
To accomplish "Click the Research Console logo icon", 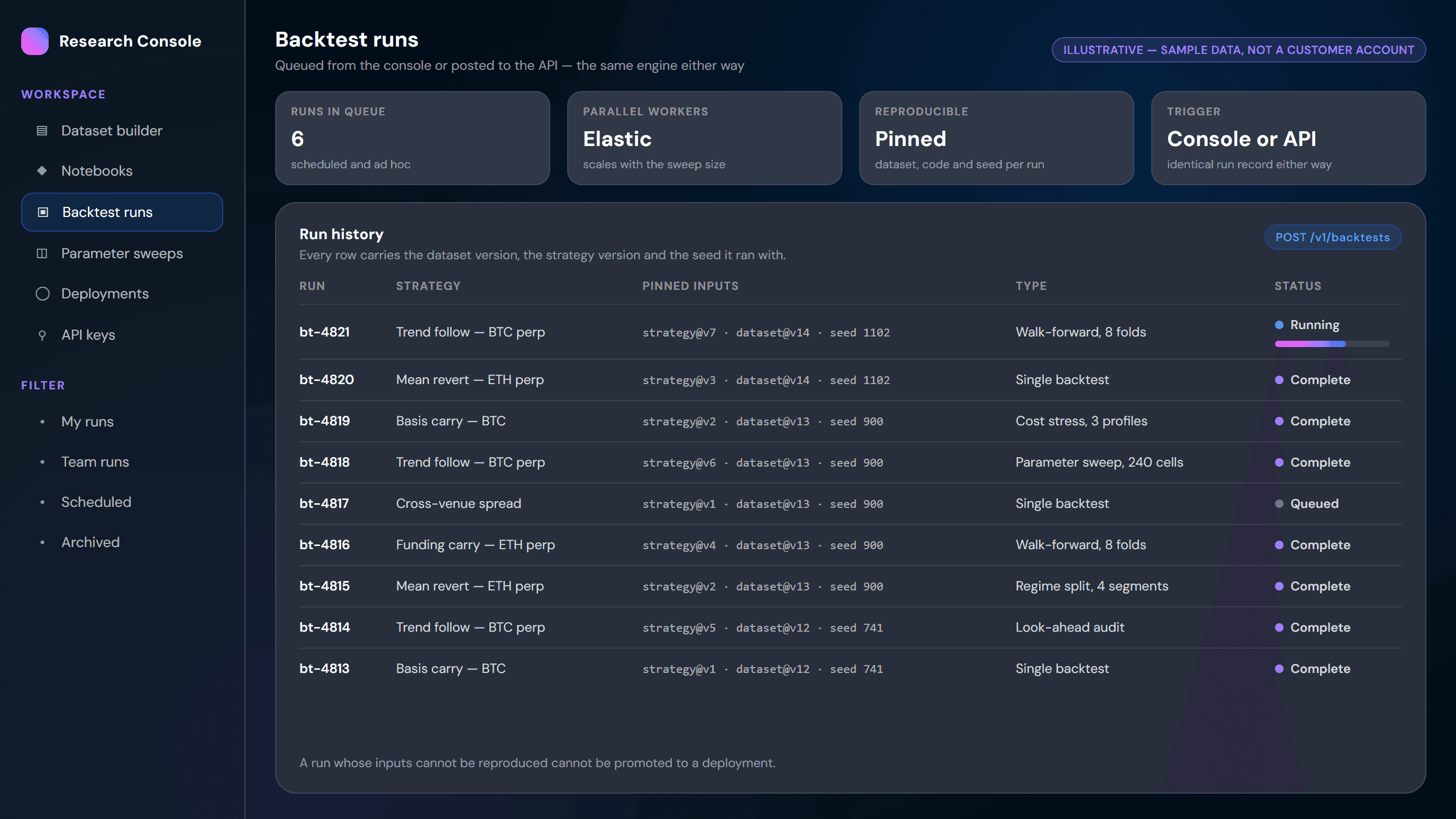I will (34, 41).
